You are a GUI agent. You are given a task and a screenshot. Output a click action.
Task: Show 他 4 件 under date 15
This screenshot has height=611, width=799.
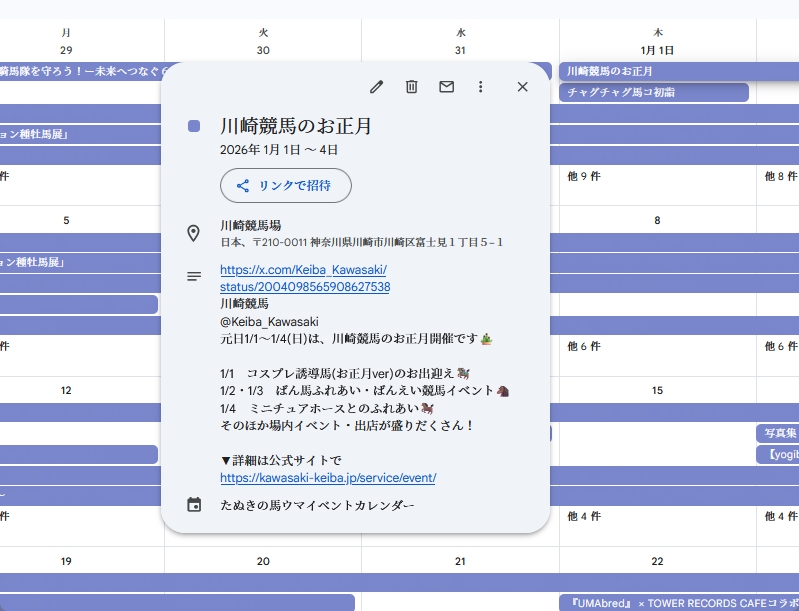coord(584,517)
